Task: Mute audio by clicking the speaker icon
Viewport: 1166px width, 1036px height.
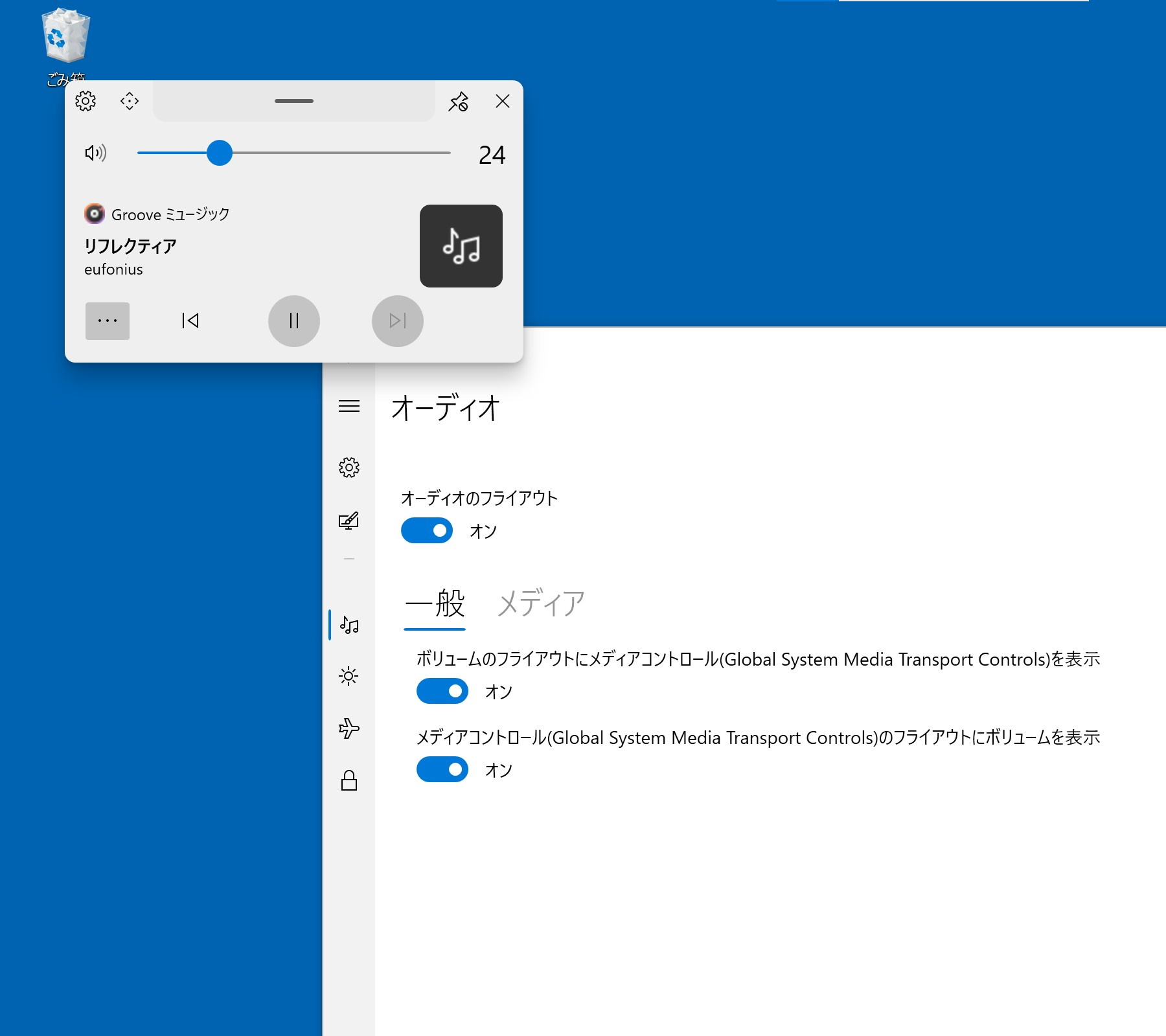Action: (x=95, y=153)
